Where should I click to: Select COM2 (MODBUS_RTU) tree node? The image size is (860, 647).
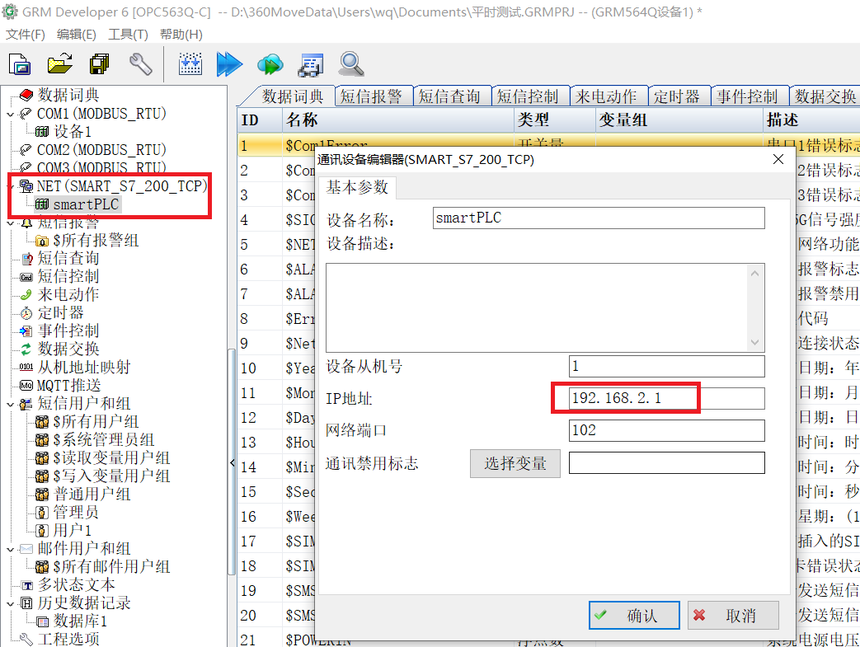point(101,150)
